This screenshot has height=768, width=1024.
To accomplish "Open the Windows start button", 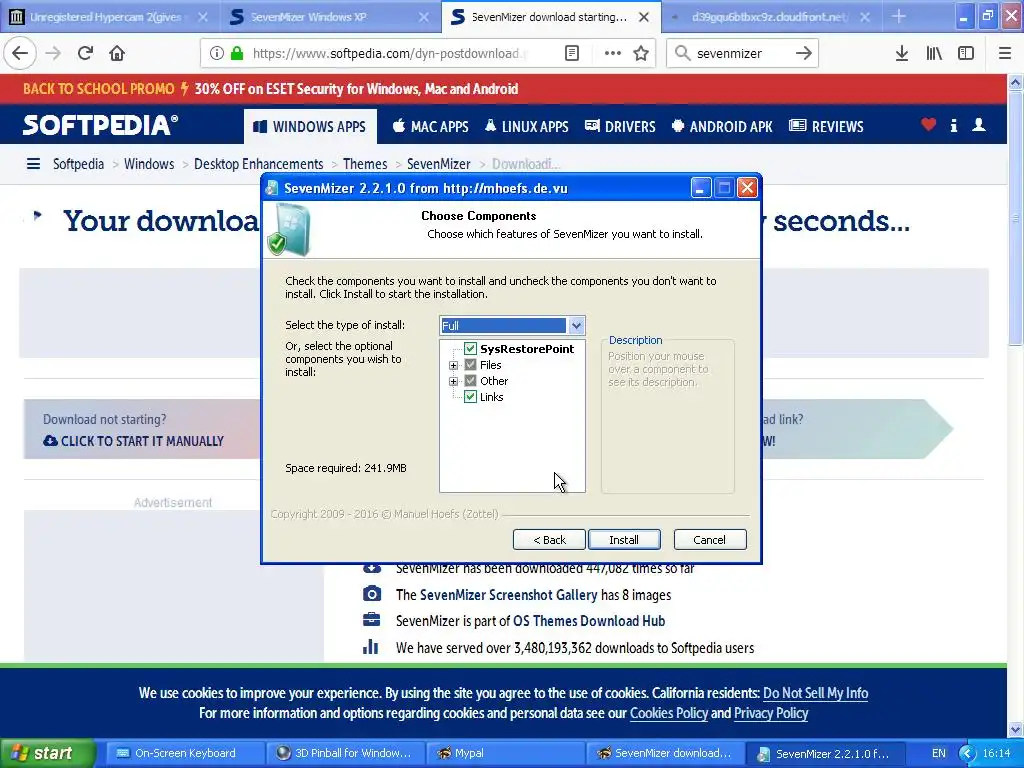I will coord(46,753).
